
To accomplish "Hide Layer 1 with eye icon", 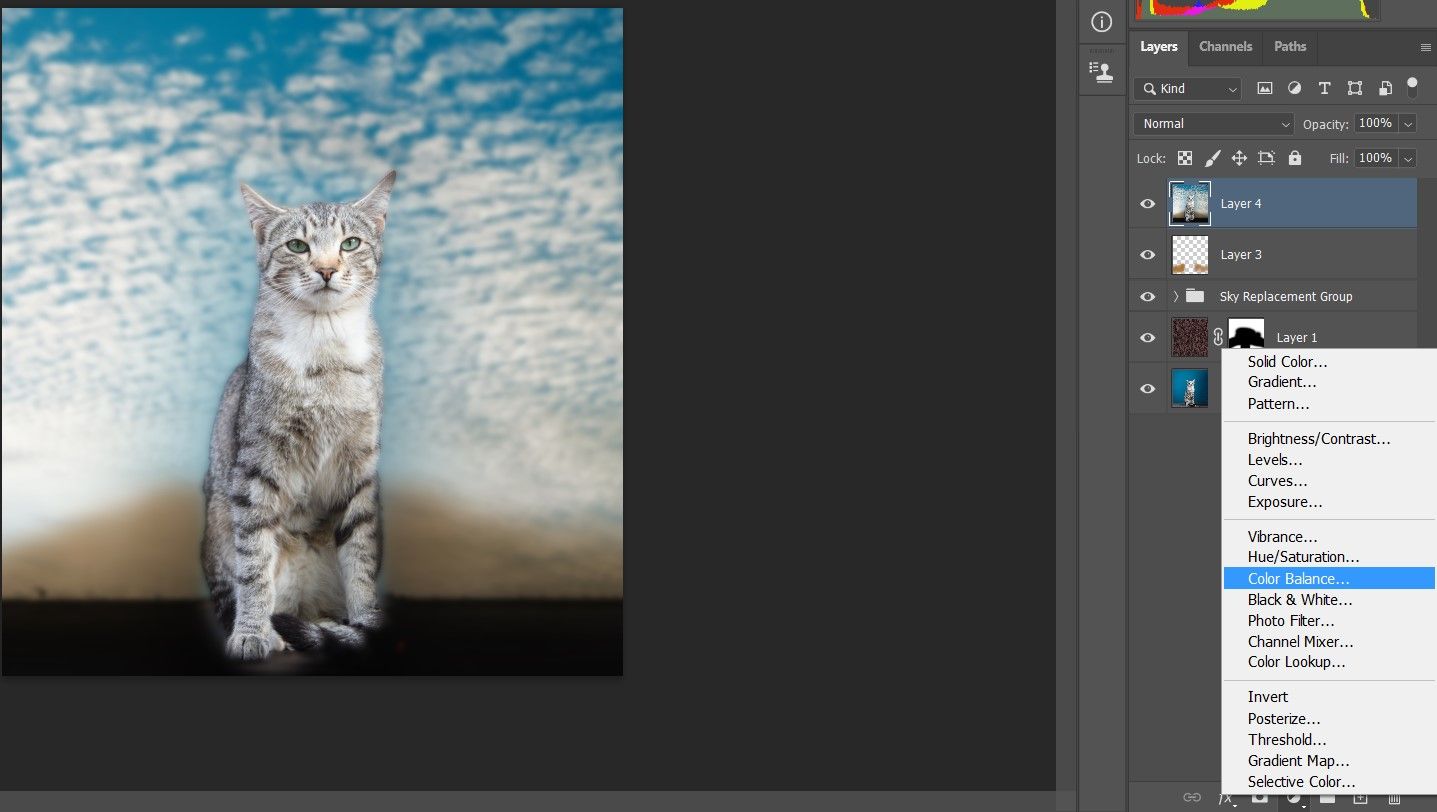I will [x=1148, y=338].
